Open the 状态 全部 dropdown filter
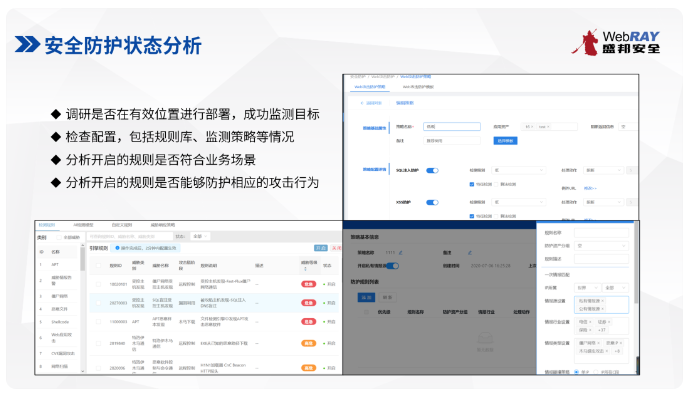Screen dimensions: 687x395 [x=201, y=236]
